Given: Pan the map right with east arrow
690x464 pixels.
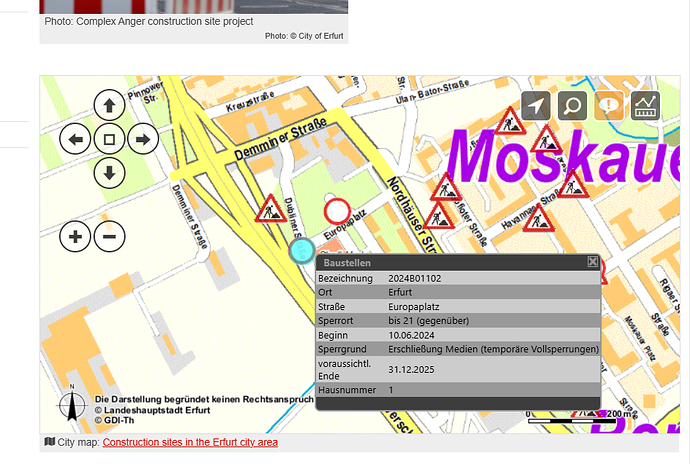Looking at the screenshot, I should click(x=142, y=139).
